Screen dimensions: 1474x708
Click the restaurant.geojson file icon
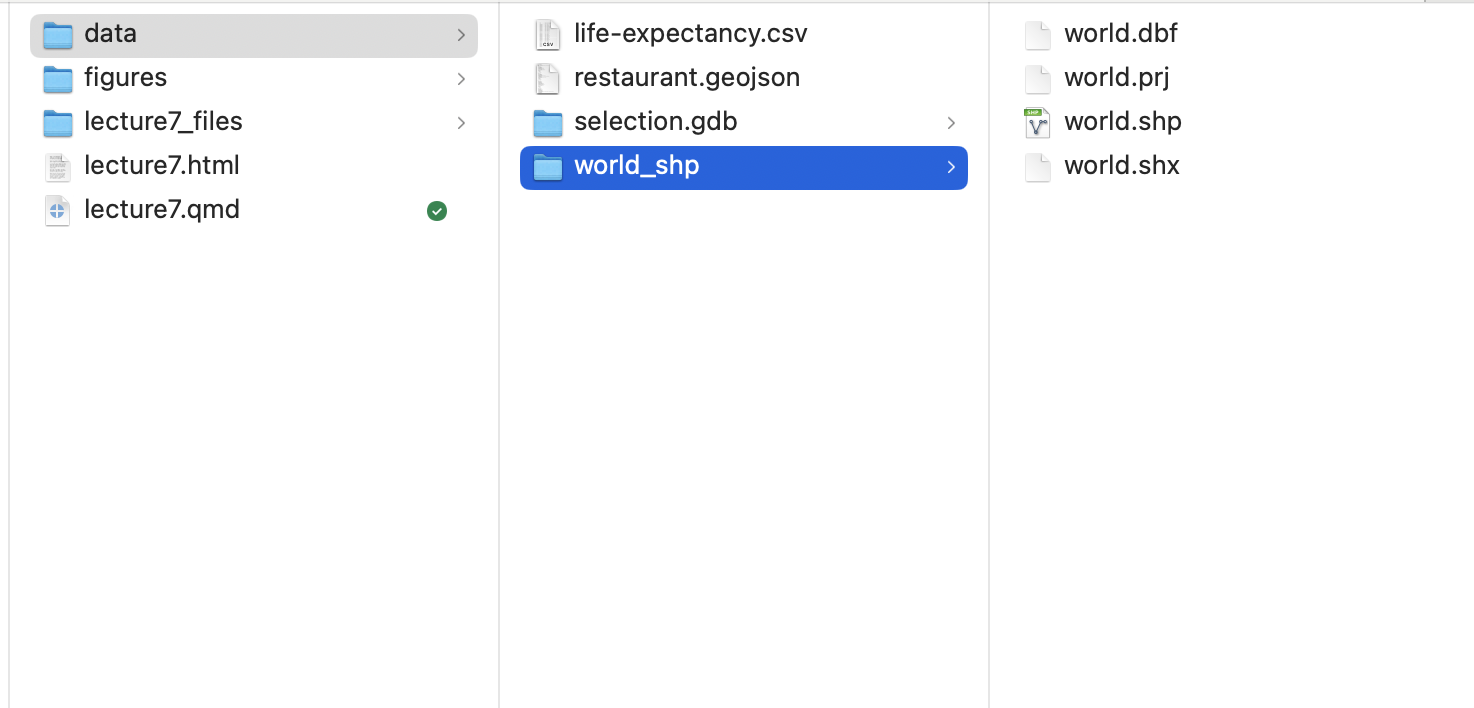pos(547,78)
